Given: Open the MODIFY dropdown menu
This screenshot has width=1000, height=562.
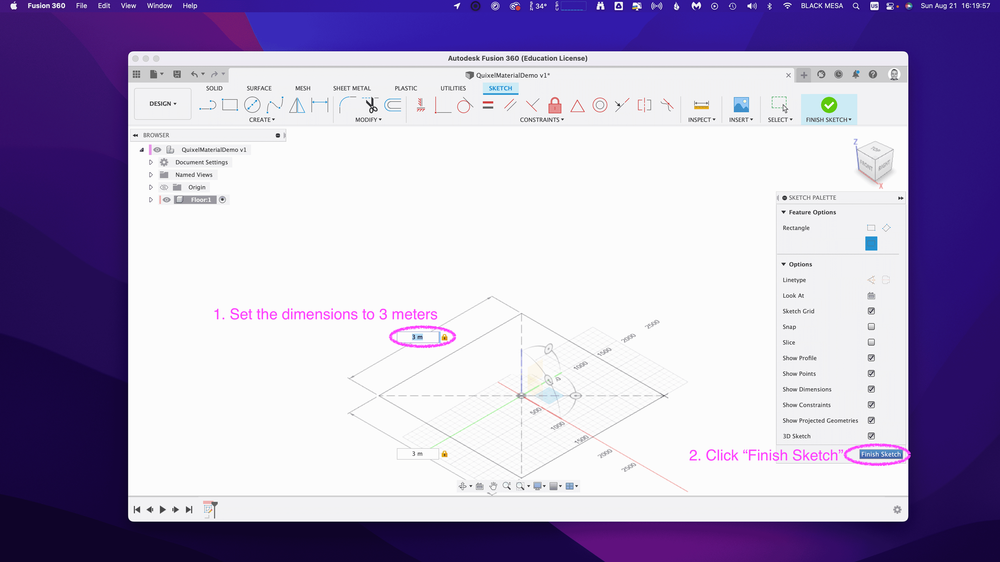Looking at the screenshot, I should click(x=369, y=120).
